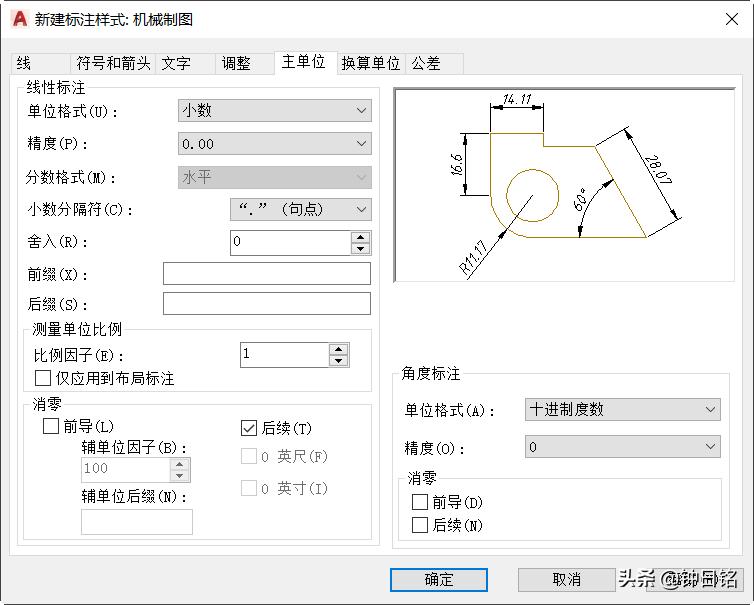Click the dimension style preview image
The height and width of the screenshot is (605, 754).
point(564,185)
